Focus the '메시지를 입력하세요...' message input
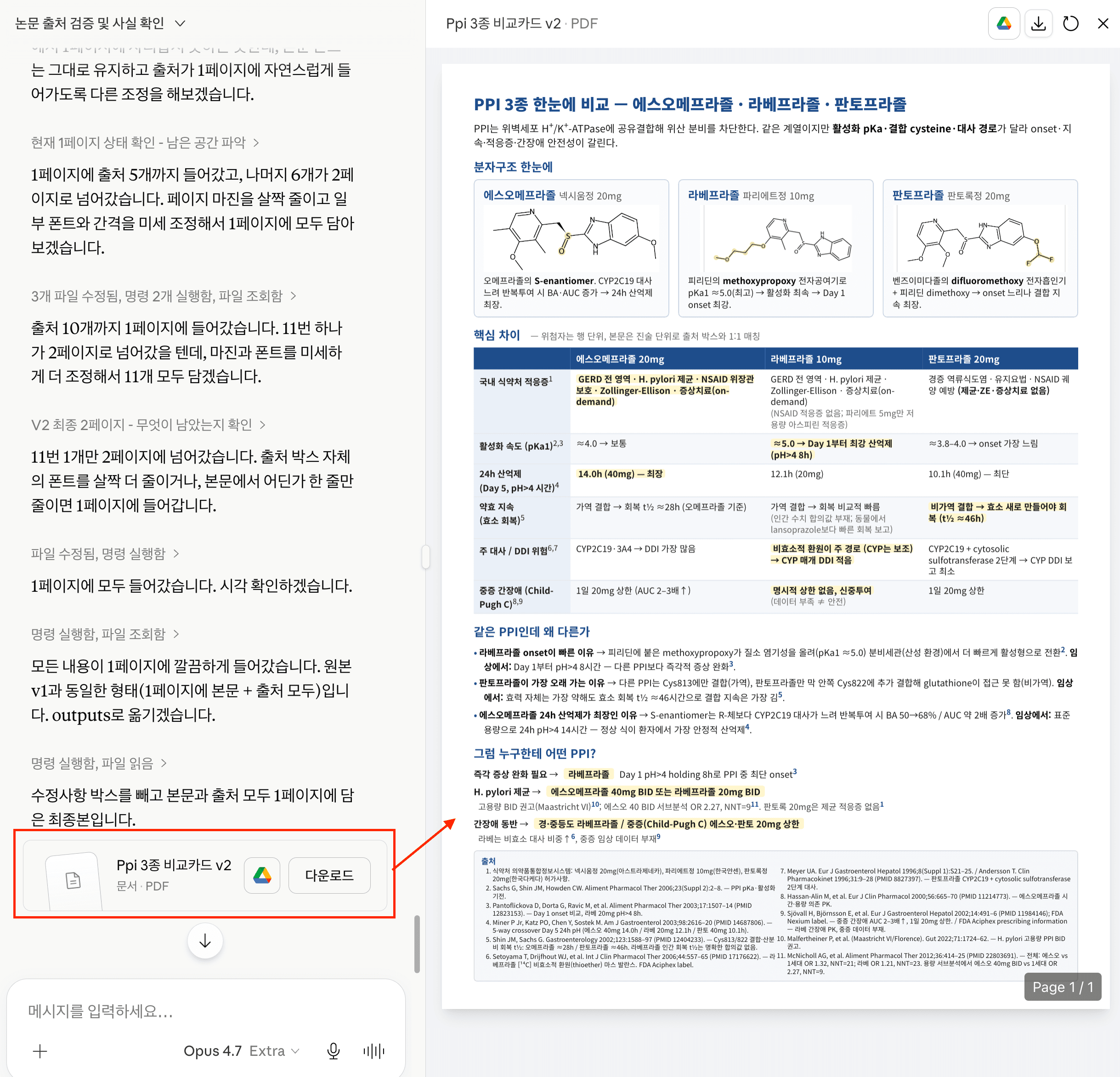1120x1077 pixels. click(x=206, y=1011)
